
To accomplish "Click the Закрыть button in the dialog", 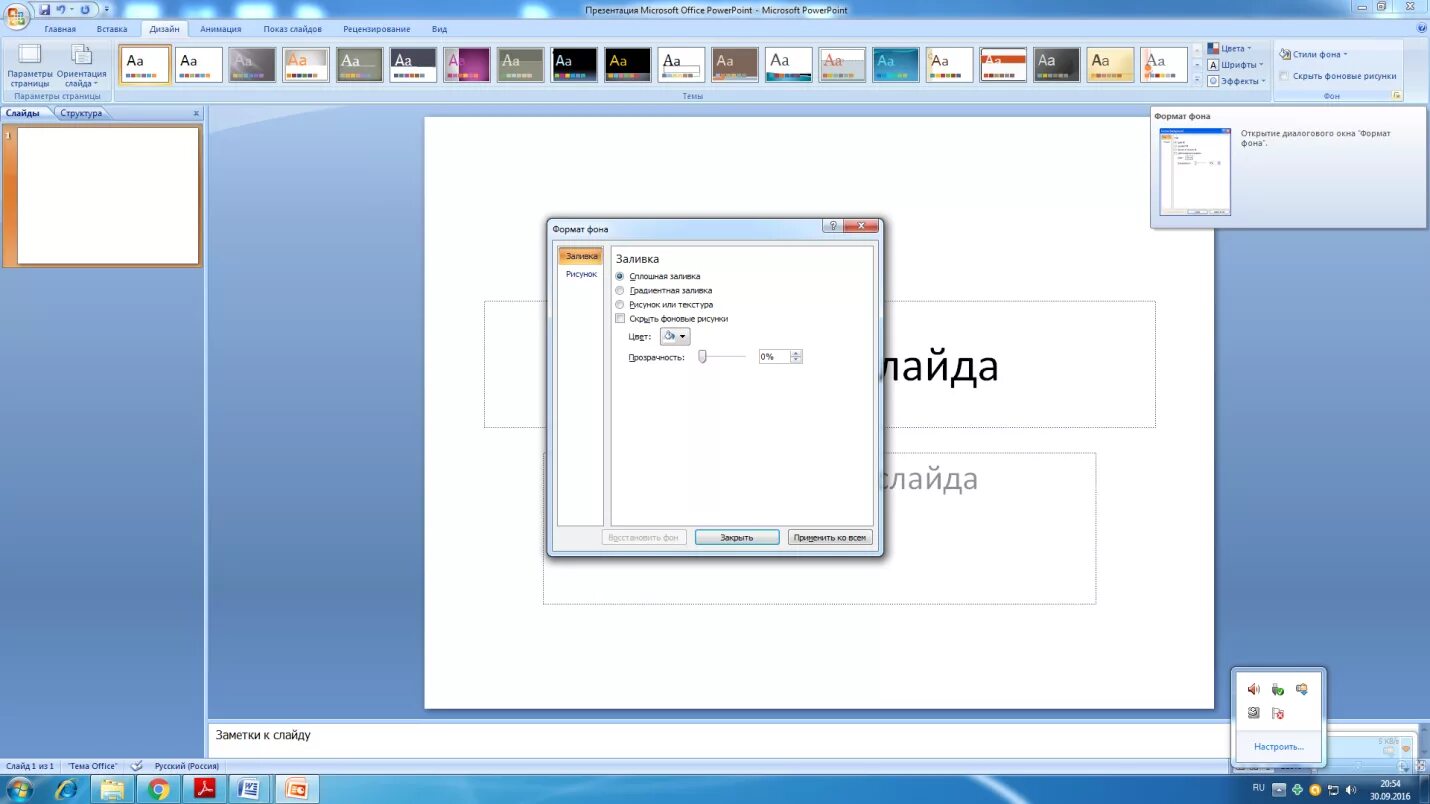I will tap(737, 537).
